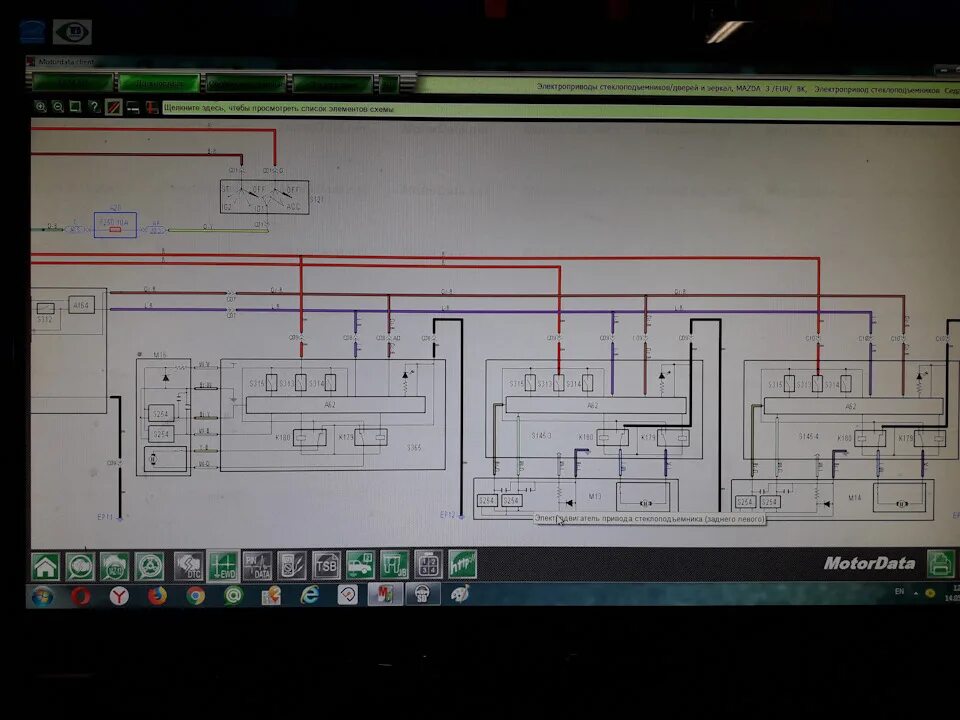Open the PIN DATA module
The image size is (960, 720).
[258, 566]
